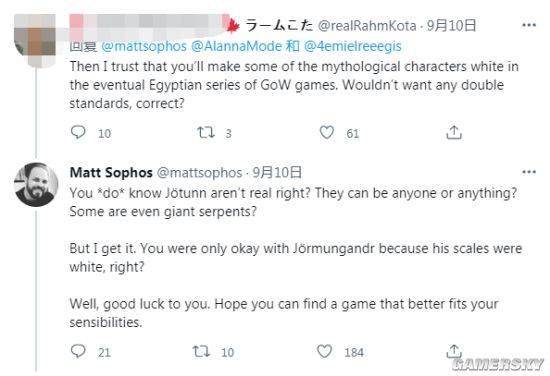Image resolution: width=550 pixels, height=376 pixels.
Task: Retweet the realRahmKota tweet
Action: coord(206,133)
